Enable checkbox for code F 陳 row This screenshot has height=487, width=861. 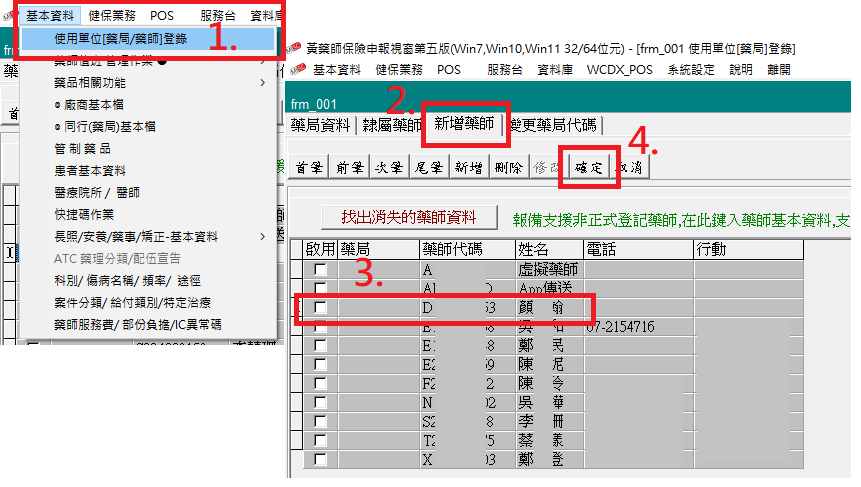point(320,383)
